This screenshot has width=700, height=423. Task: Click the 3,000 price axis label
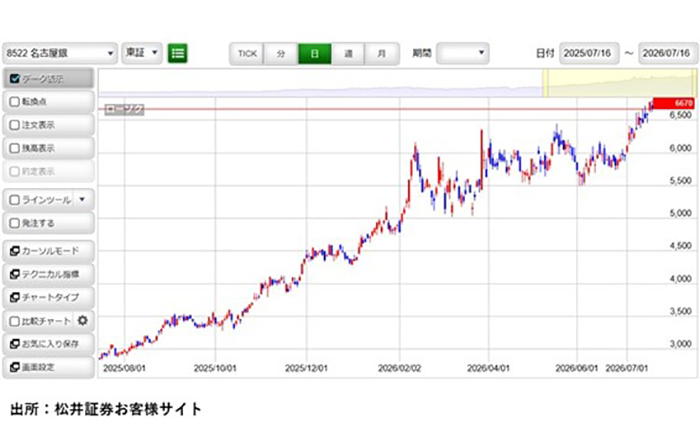click(680, 344)
